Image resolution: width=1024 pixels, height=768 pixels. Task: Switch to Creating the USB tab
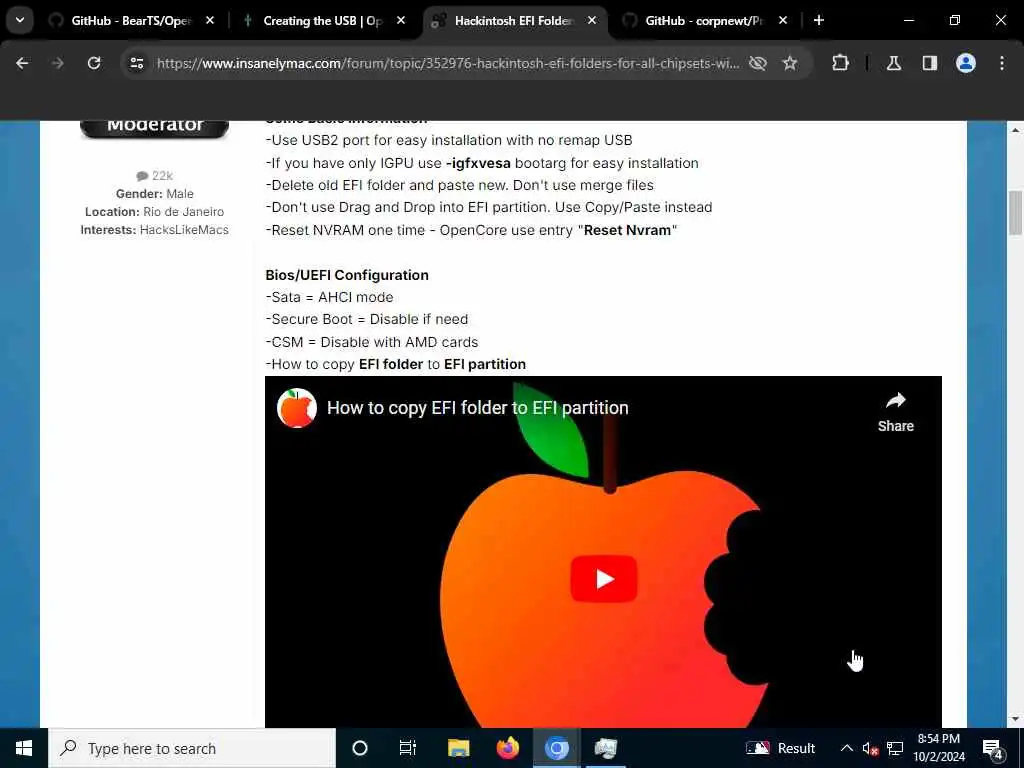pyautogui.click(x=323, y=21)
